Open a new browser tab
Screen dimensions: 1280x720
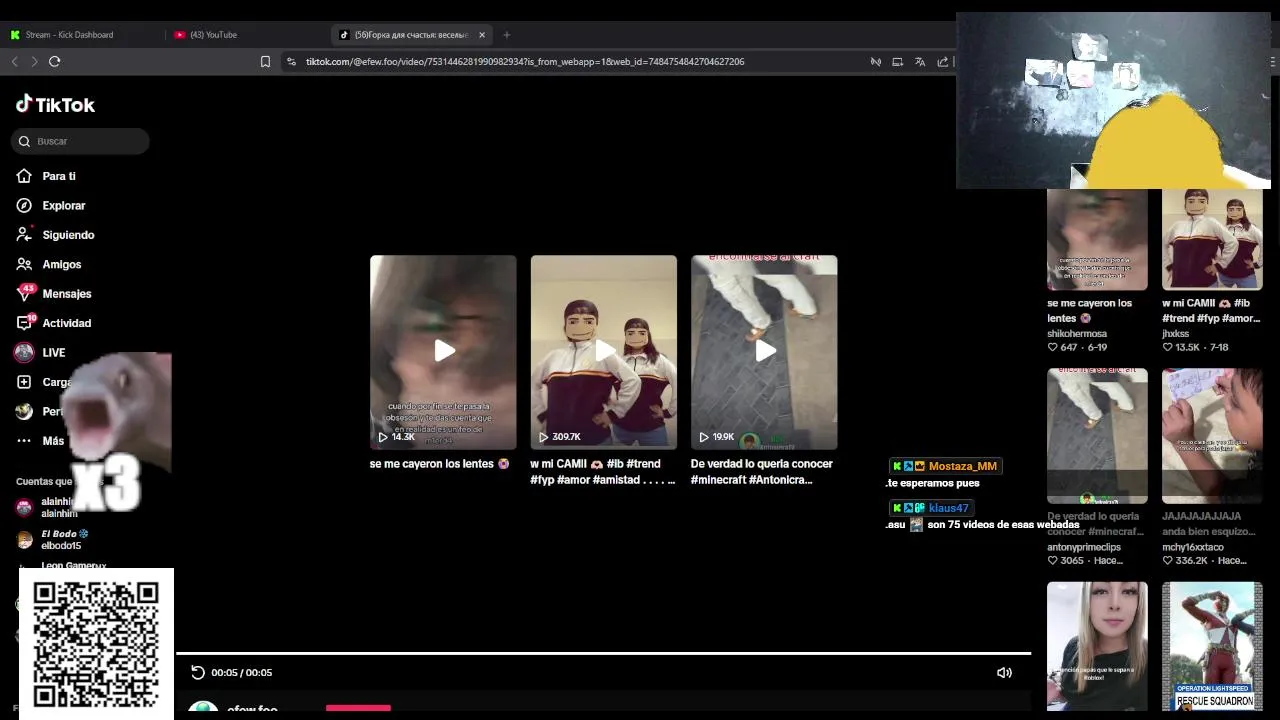click(506, 35)
